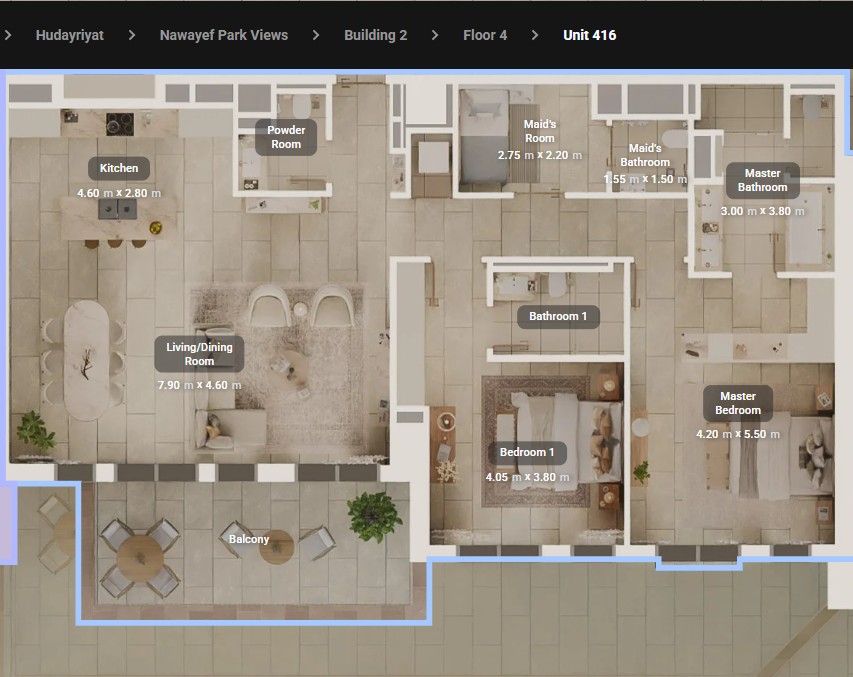
Task: Click the Living/Dining Room label
Action: [x=199, y=354]
